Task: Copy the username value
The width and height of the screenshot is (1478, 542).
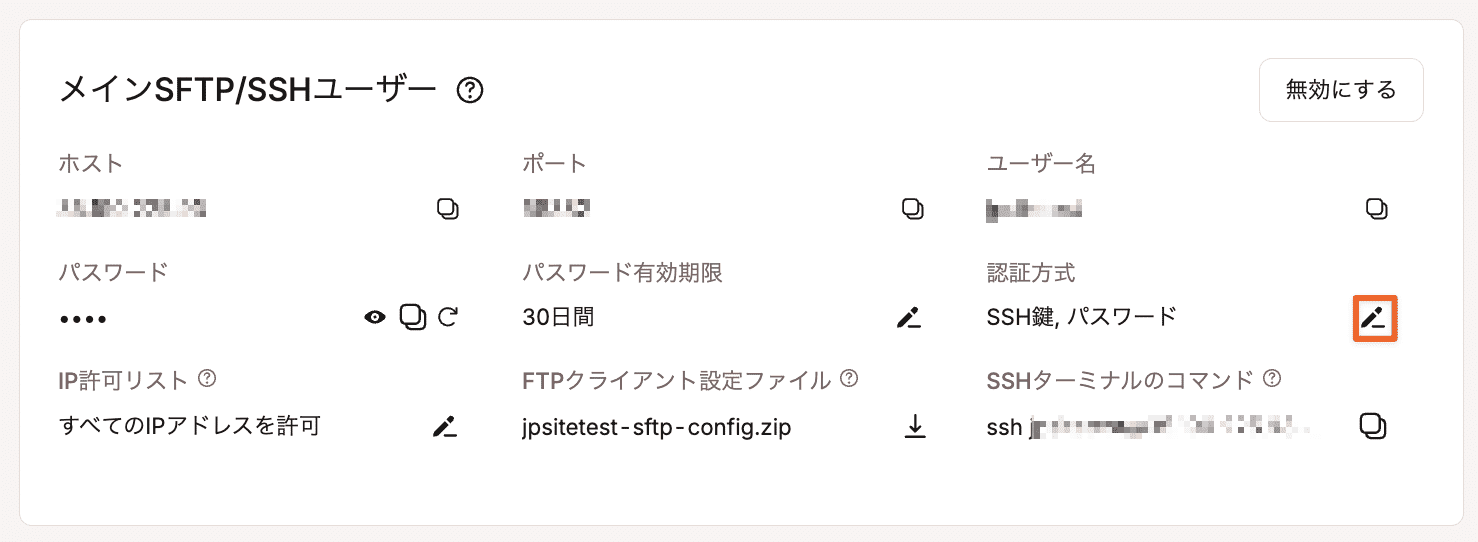Action: 1377,209
